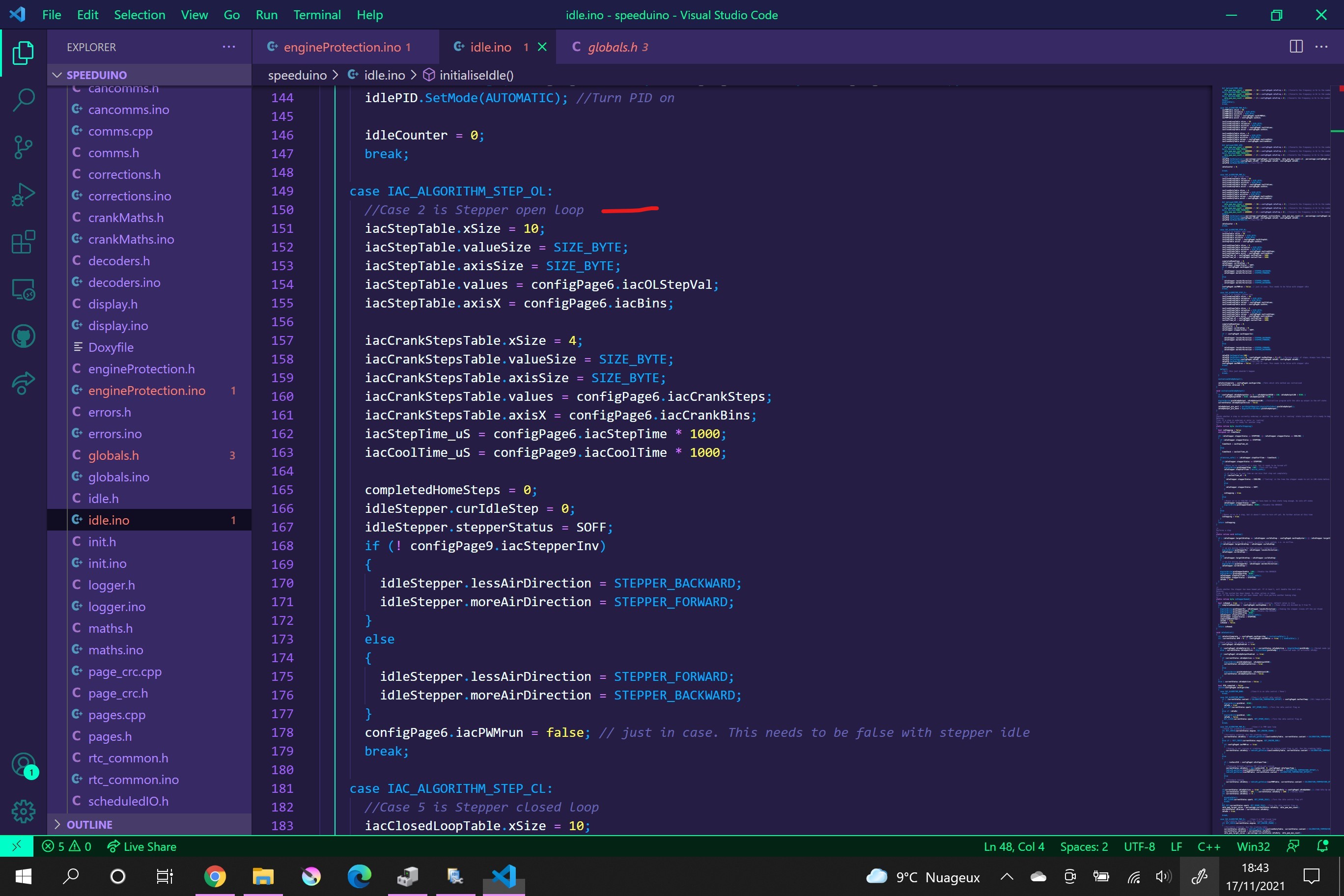Open the Remote Explorer view
This screenshot has width=1344, height=896.
pyautogui.click(x=23, y=289)
